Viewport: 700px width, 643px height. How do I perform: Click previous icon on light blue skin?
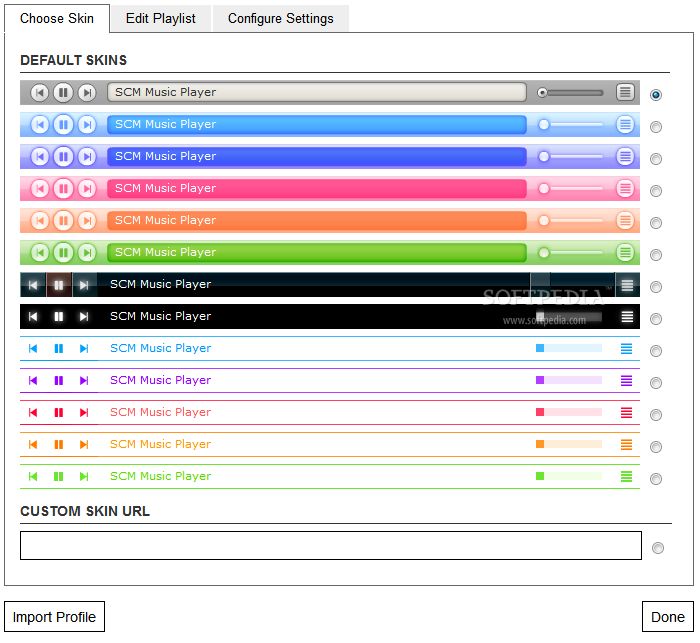pyautogui.click(x=39, y=125)
